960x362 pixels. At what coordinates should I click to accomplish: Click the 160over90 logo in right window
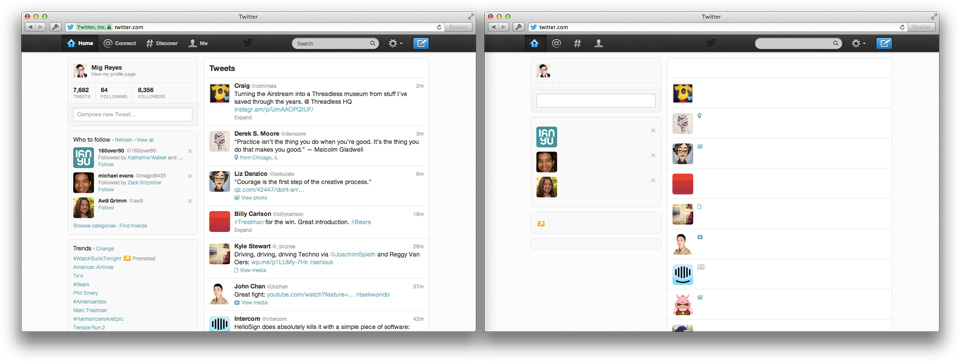click(x=547, y=137)
